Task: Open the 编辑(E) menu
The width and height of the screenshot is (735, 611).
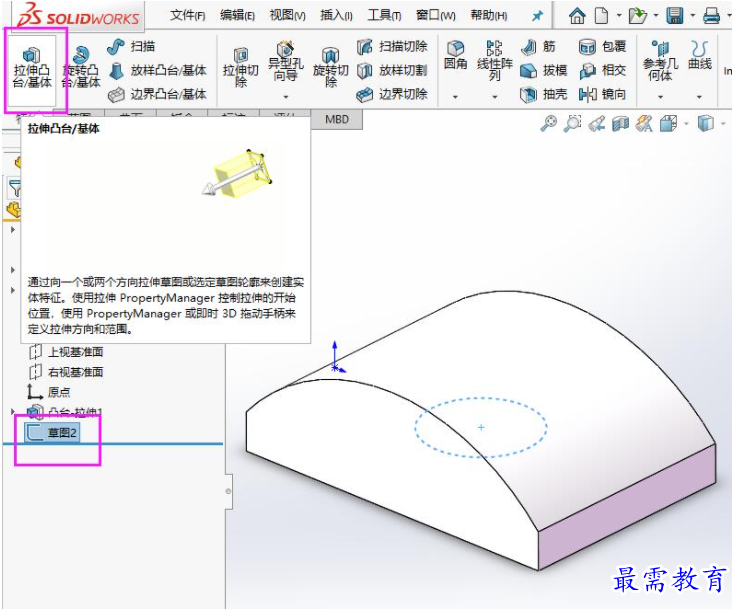Action: click(237, 15)
